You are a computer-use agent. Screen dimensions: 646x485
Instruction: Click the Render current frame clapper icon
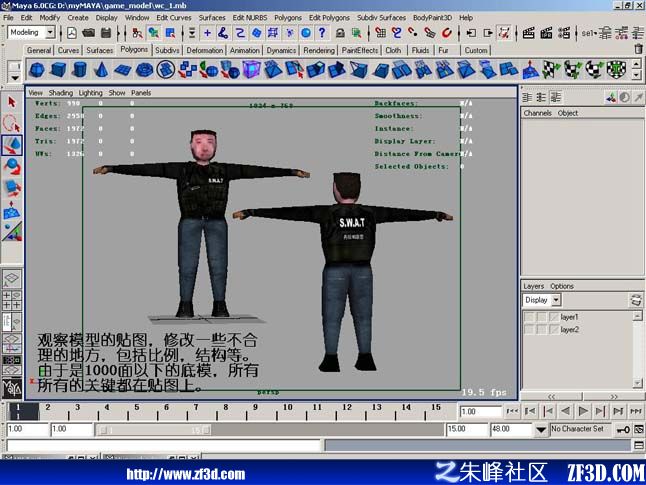click(529, 33)
